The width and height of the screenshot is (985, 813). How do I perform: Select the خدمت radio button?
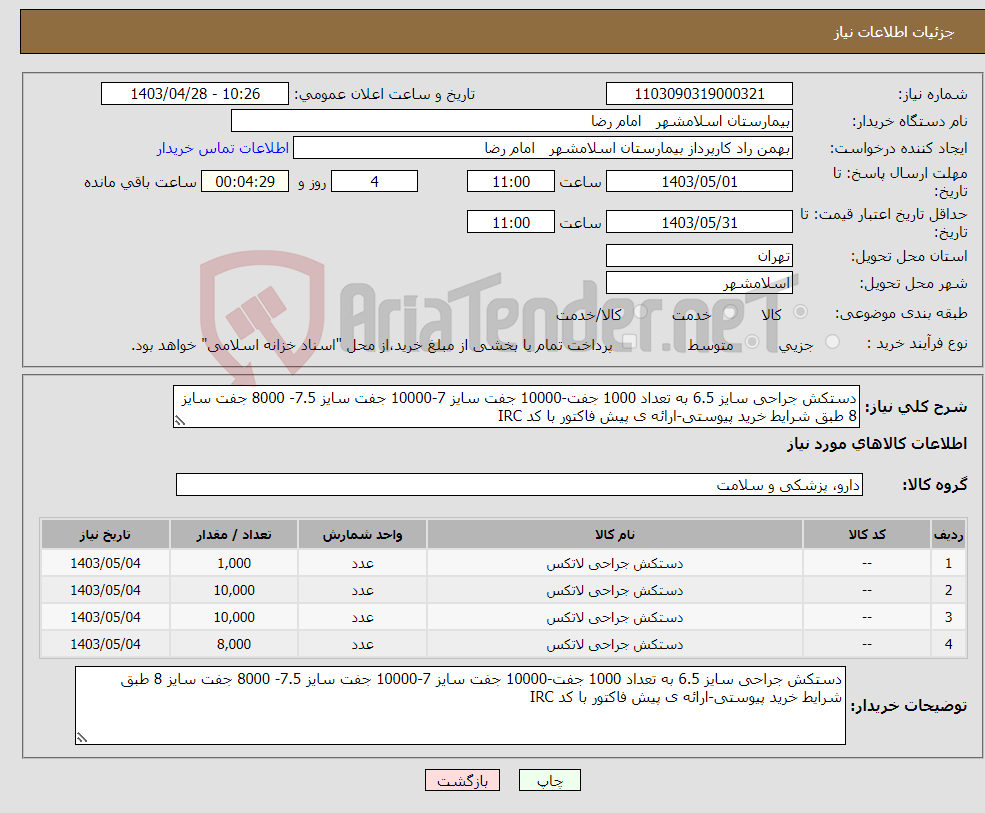(x=729, y=312)
